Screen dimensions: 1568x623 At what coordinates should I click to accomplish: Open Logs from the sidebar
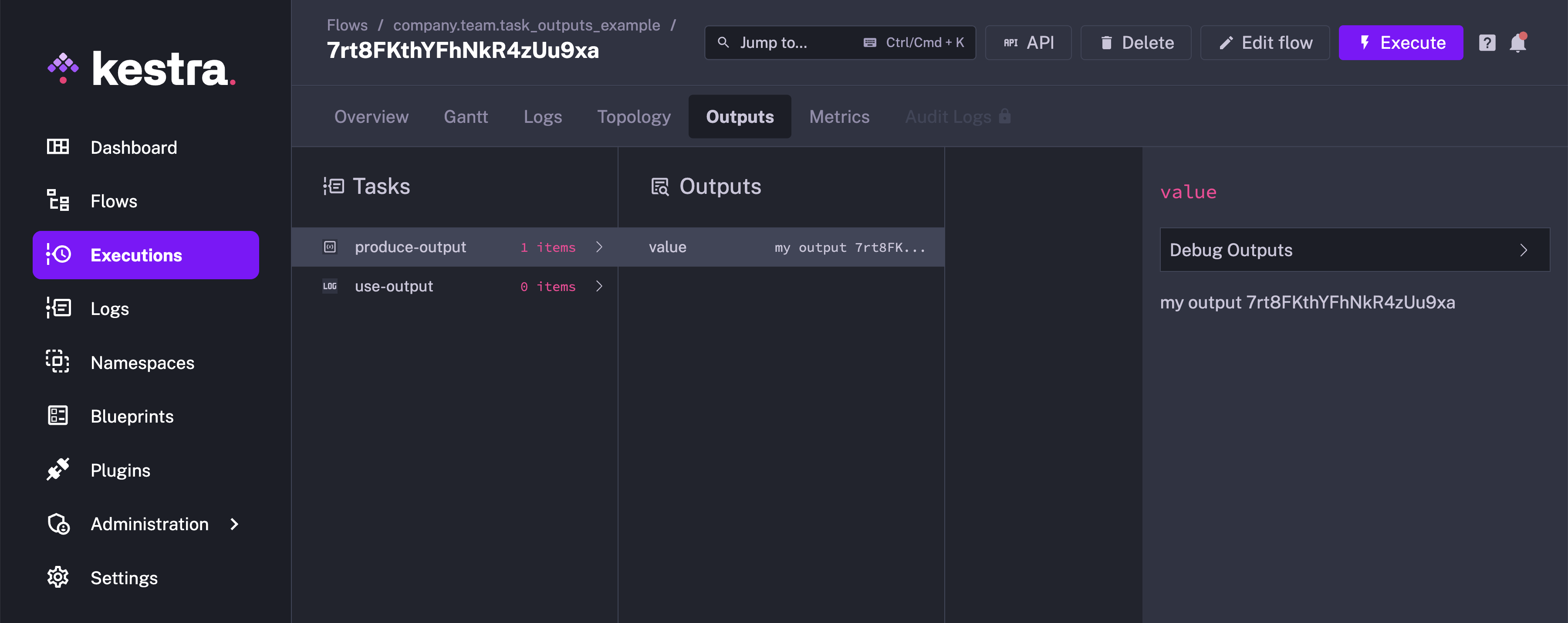point(110,308)
